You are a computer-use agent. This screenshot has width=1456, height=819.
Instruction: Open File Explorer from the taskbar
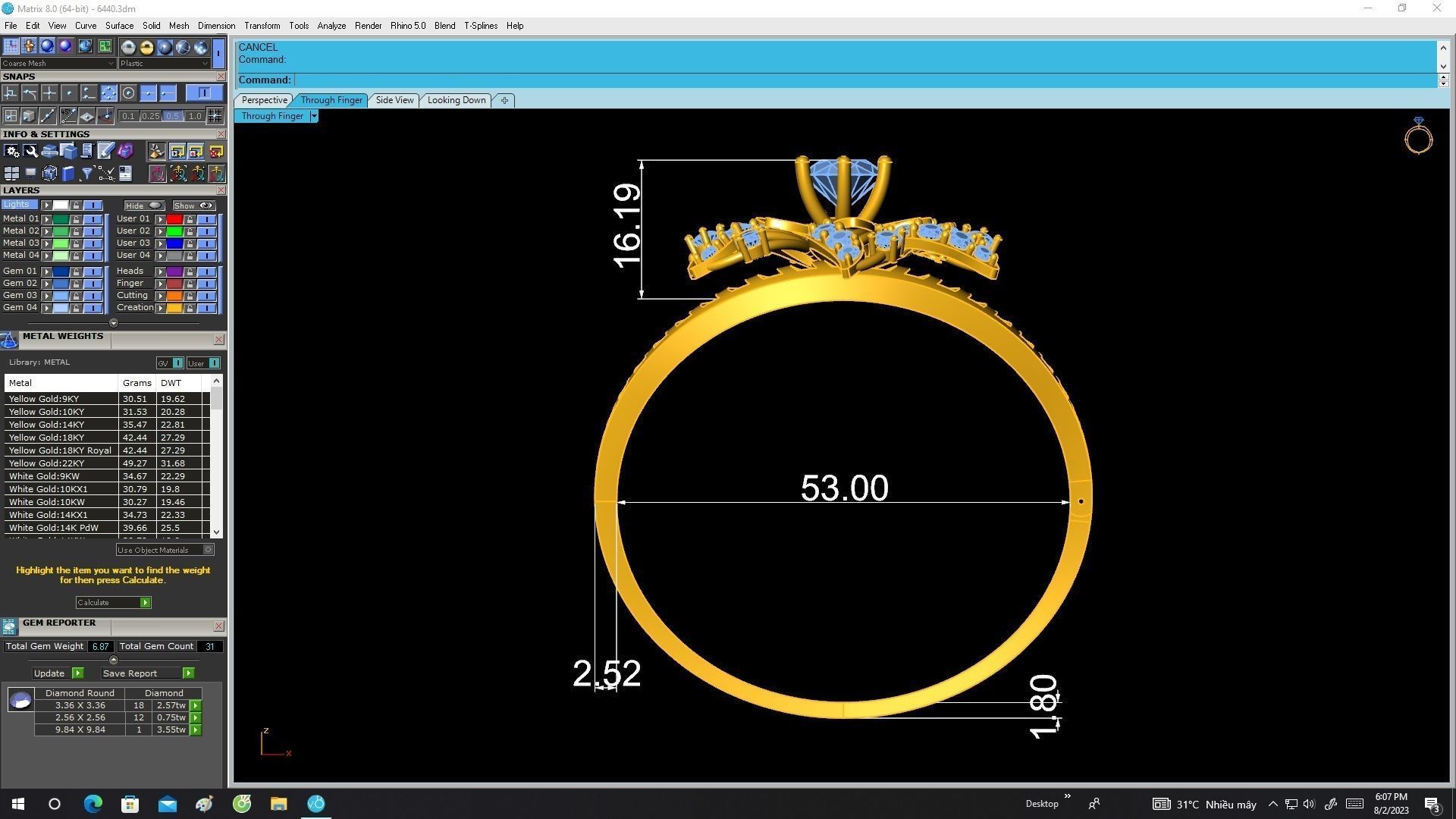click(279, 803)
